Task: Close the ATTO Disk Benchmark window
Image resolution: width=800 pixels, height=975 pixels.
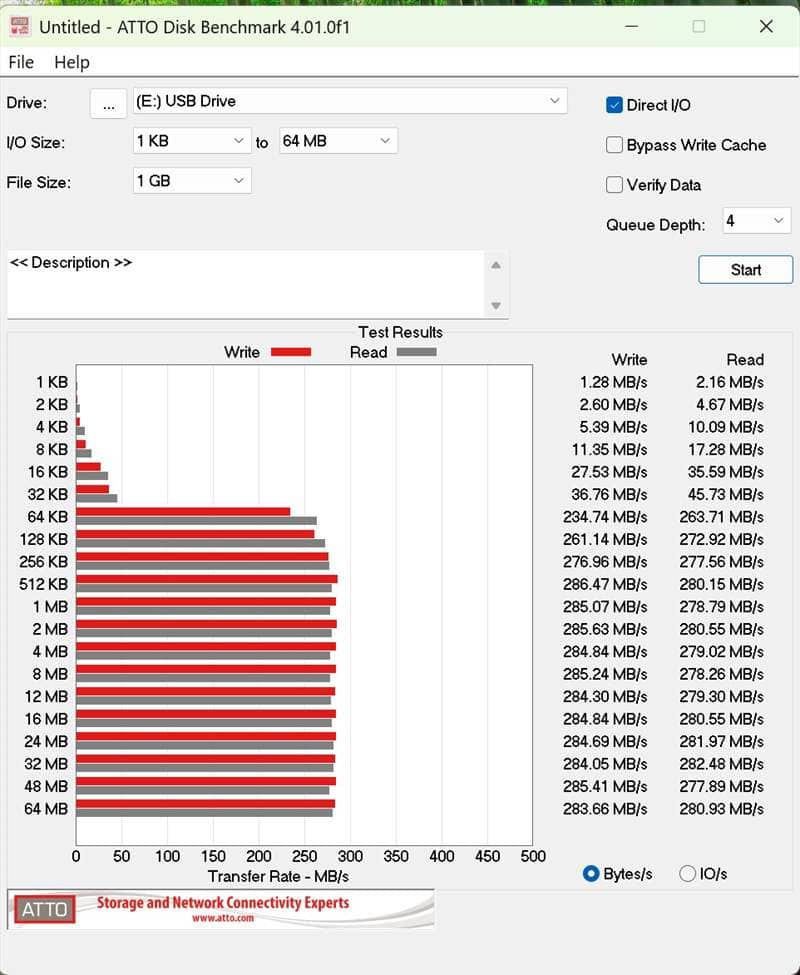Action: 766,27
